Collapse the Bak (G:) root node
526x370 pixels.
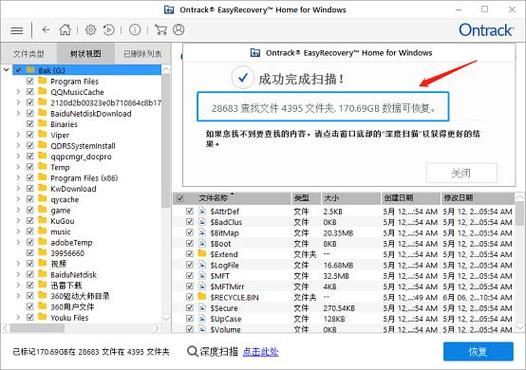click(6, 70)
